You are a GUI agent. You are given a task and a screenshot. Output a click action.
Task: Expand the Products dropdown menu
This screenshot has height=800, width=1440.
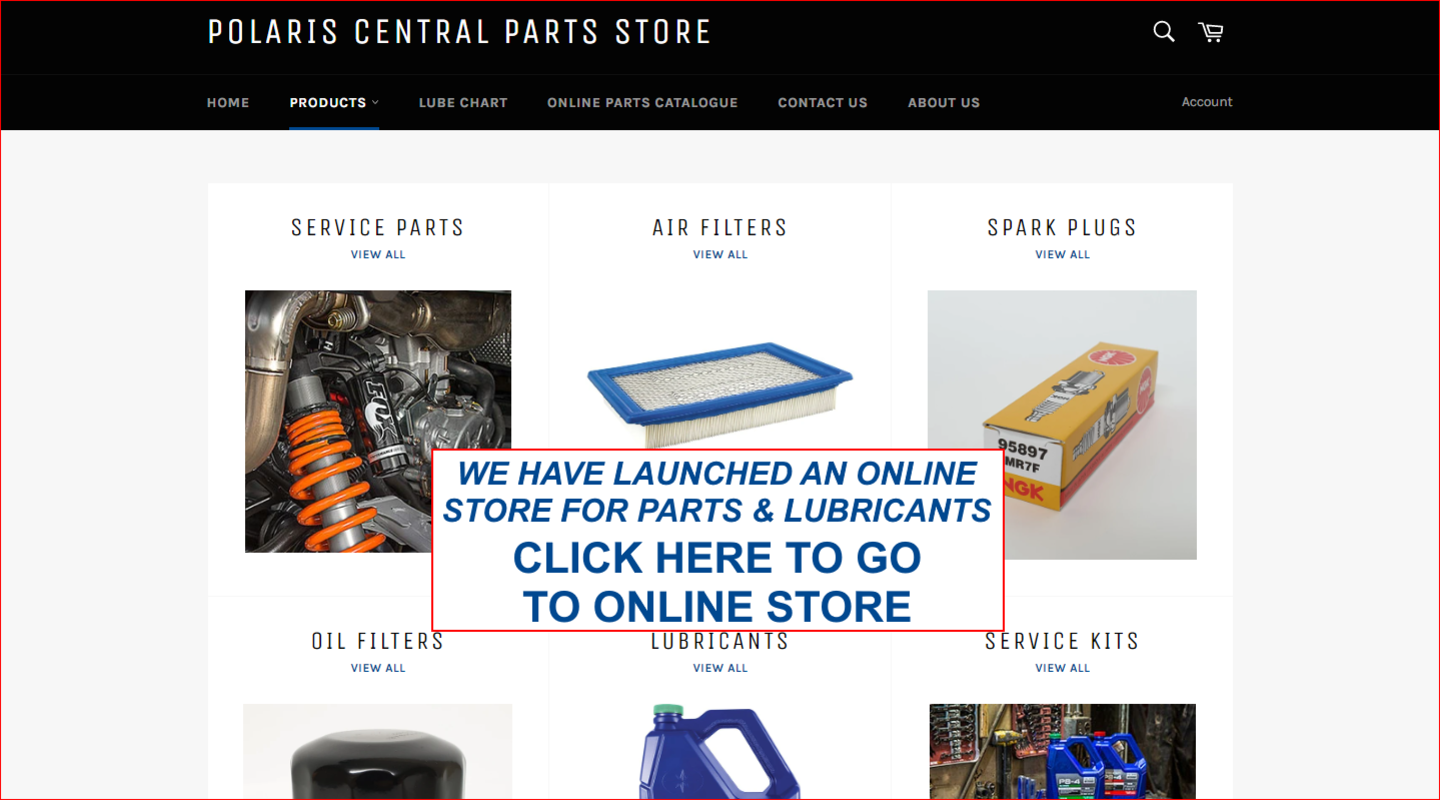tap(334, 102)
